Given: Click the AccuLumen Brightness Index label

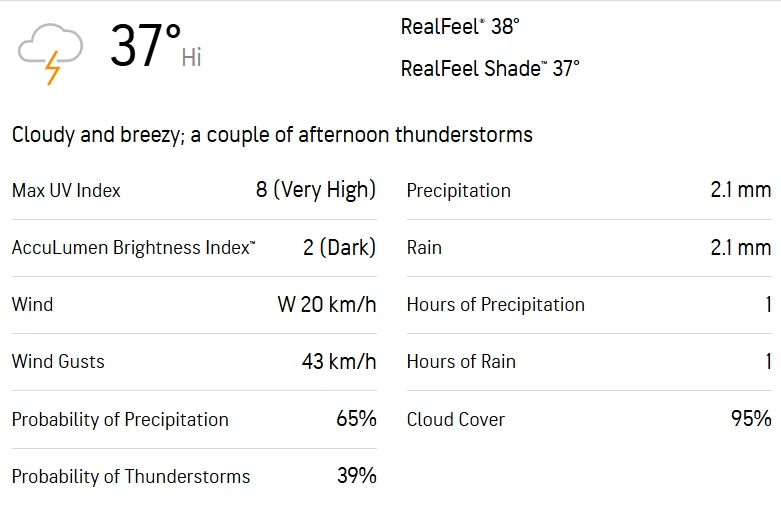Looking at the screenshot, I should pos(133,247).
